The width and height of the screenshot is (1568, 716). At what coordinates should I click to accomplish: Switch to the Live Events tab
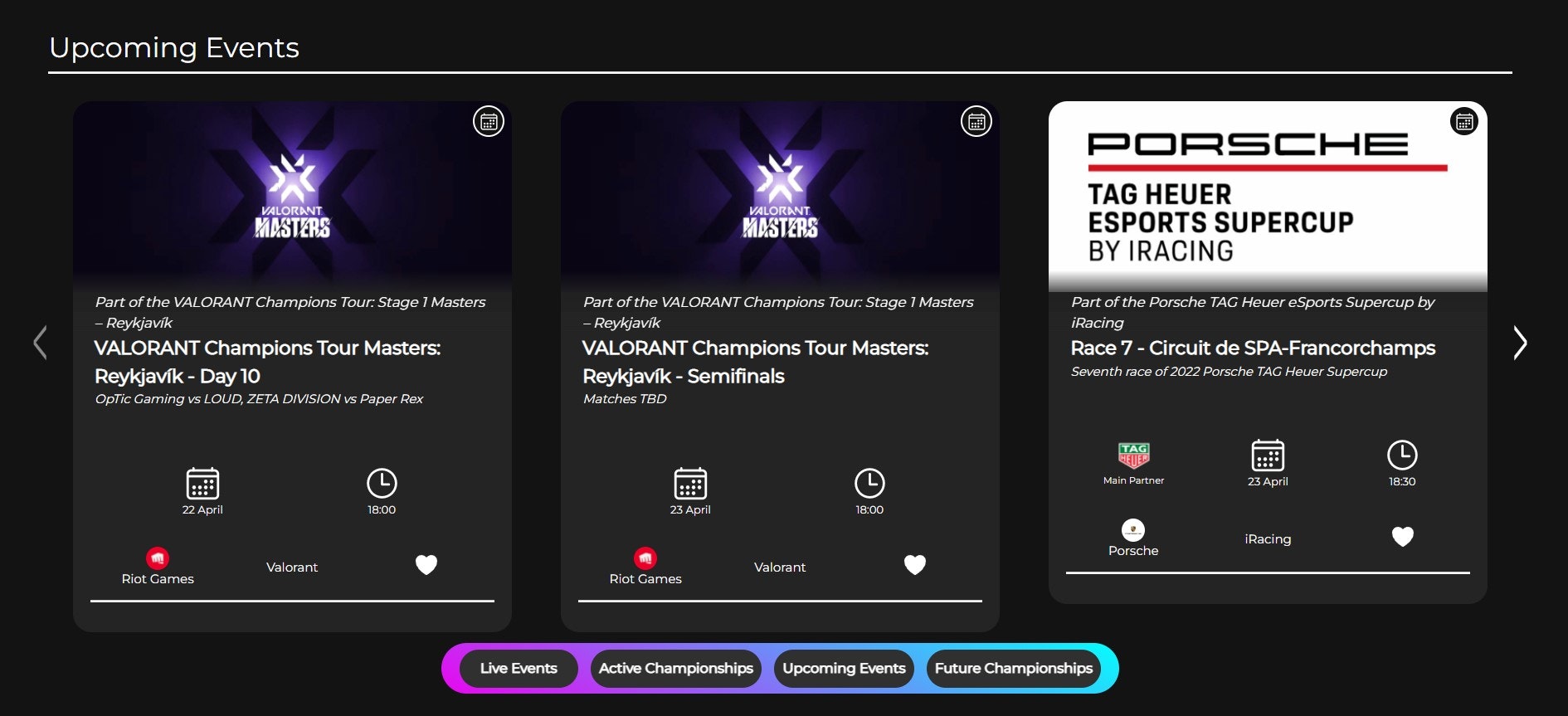[519, 669]
